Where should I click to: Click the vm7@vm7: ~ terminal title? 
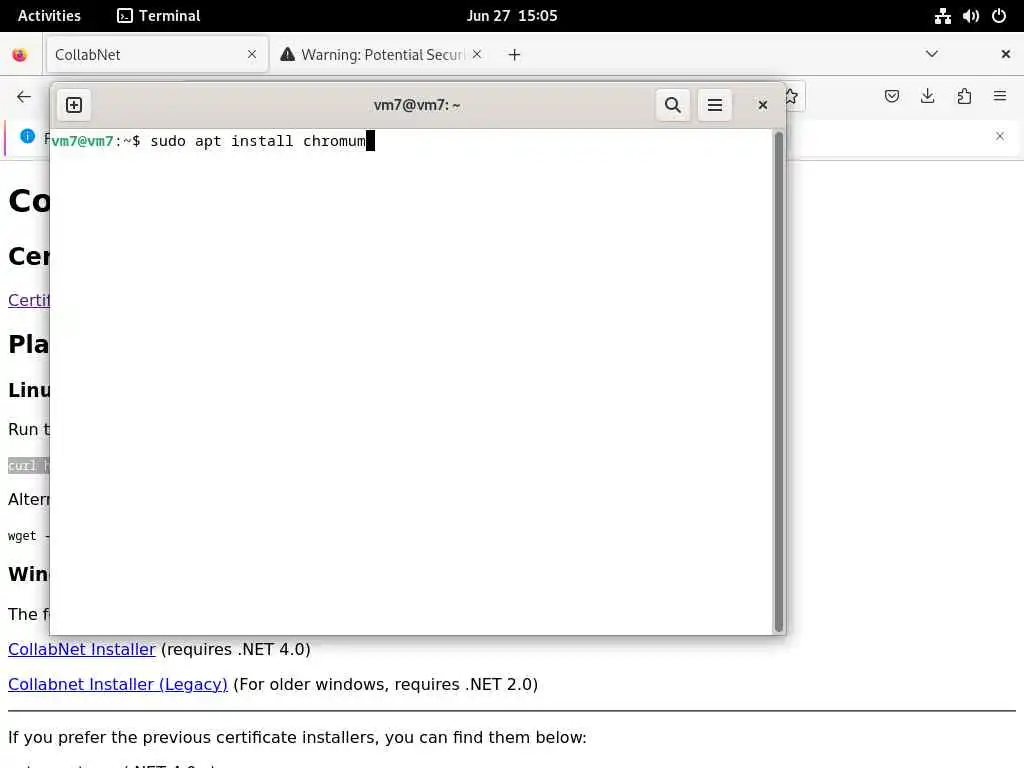[x=417, y=105]
